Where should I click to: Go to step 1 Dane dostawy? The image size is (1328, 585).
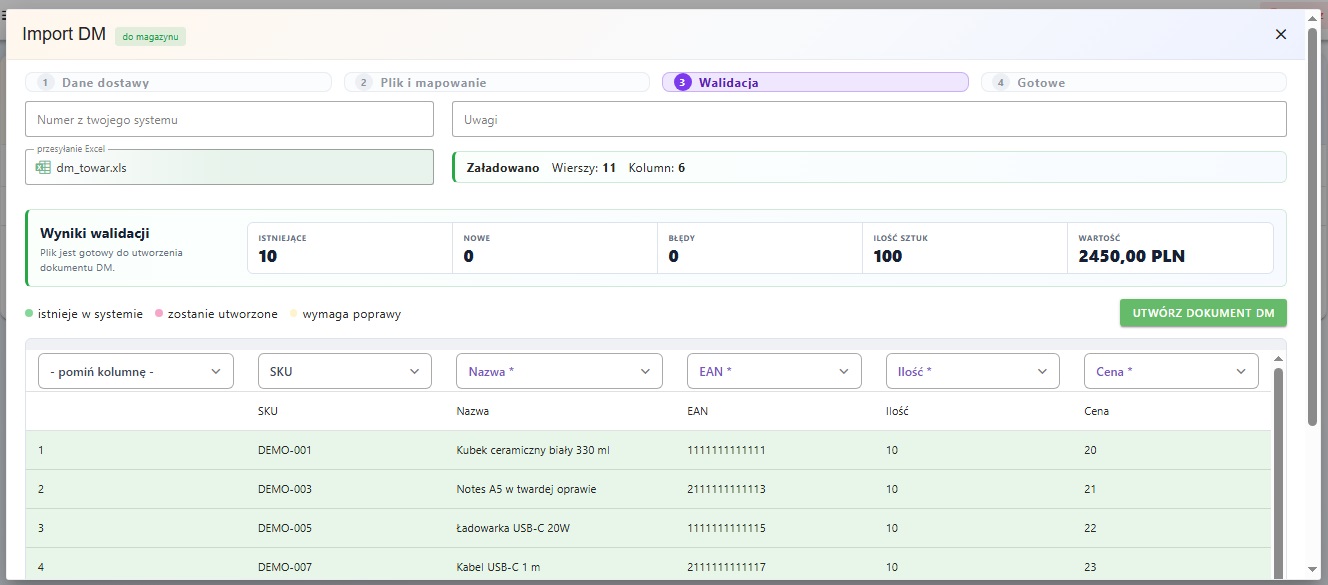(x=178, y=83)
